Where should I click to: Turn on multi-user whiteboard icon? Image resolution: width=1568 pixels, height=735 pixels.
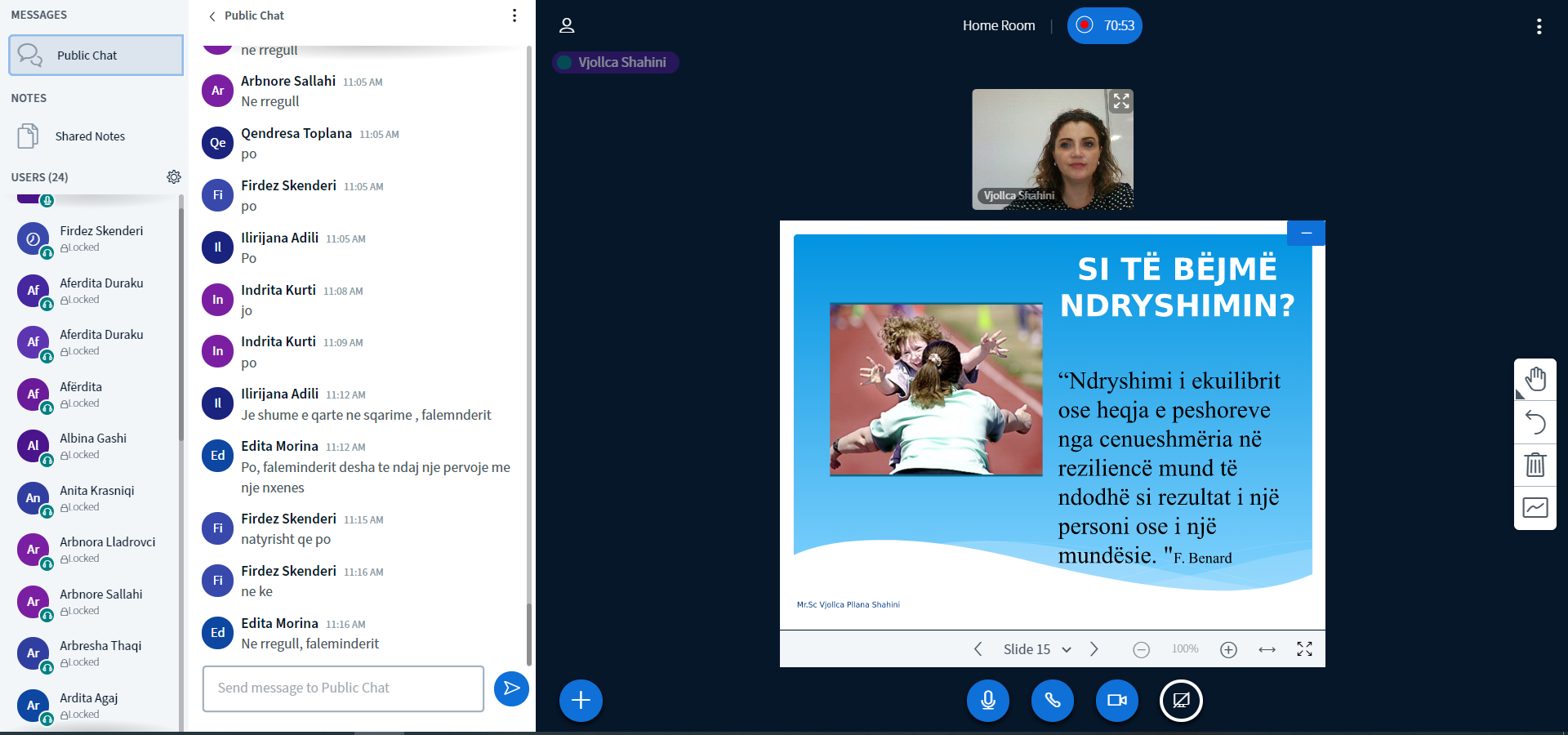coord(1535,508)
